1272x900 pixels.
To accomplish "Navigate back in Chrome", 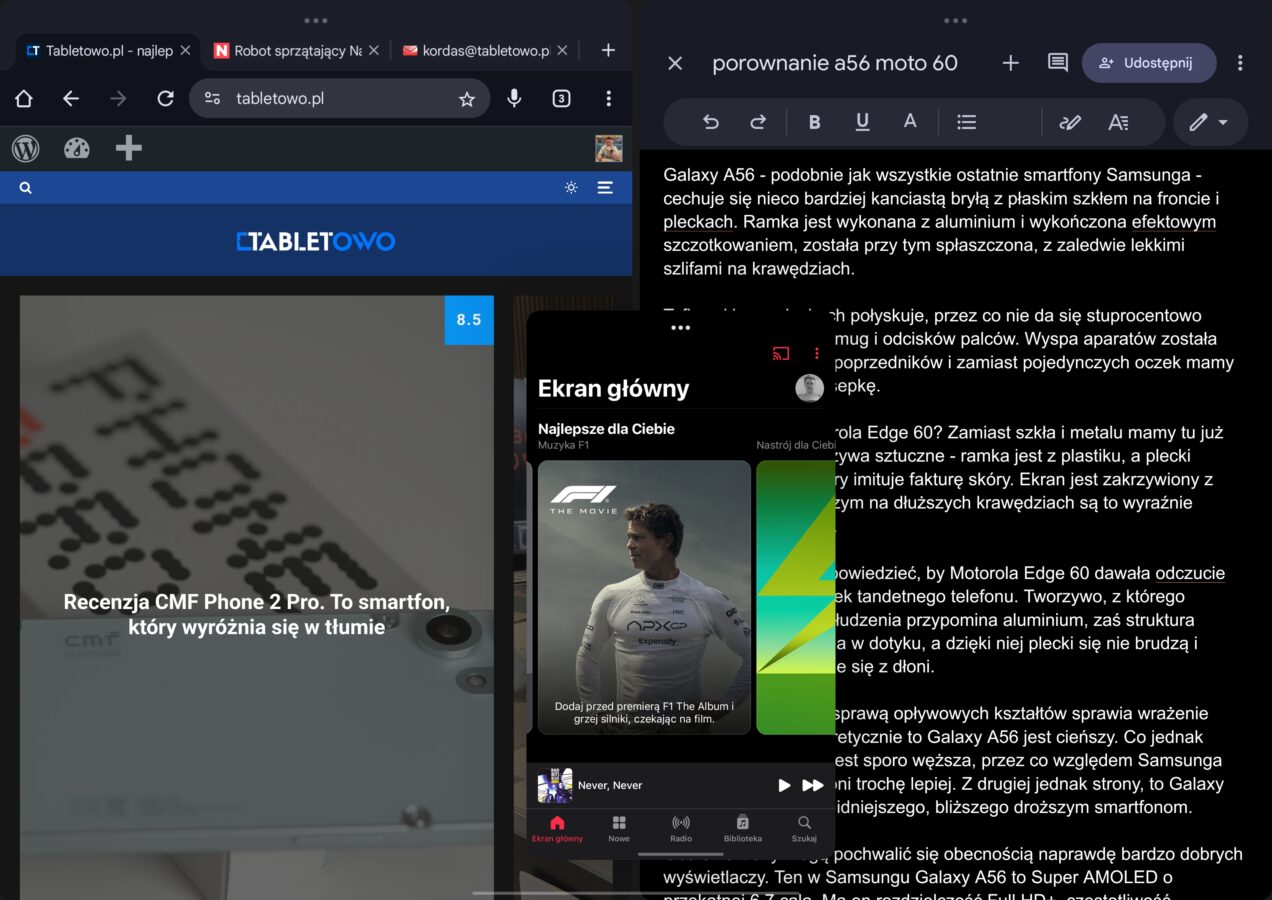I will point(71,98).
